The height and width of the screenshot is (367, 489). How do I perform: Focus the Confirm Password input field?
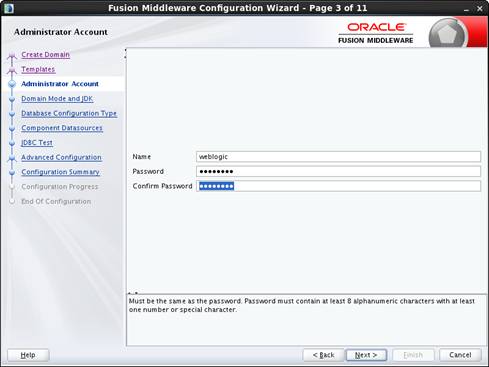point(338,186)
